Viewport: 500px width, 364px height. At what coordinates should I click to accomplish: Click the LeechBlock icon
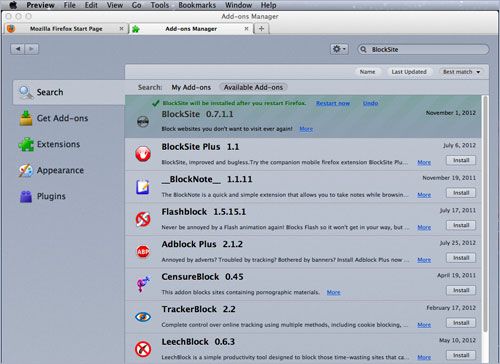pos(143,349)
